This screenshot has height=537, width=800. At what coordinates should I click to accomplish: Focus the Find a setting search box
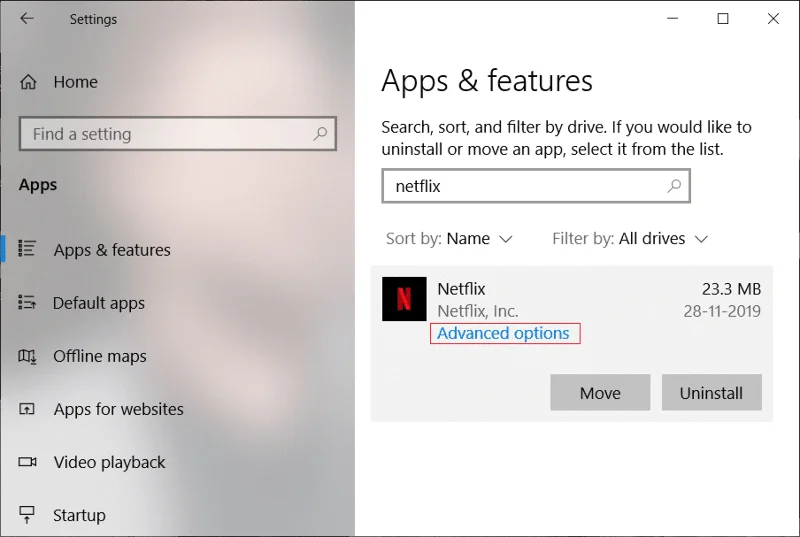(x=178, y=134)
